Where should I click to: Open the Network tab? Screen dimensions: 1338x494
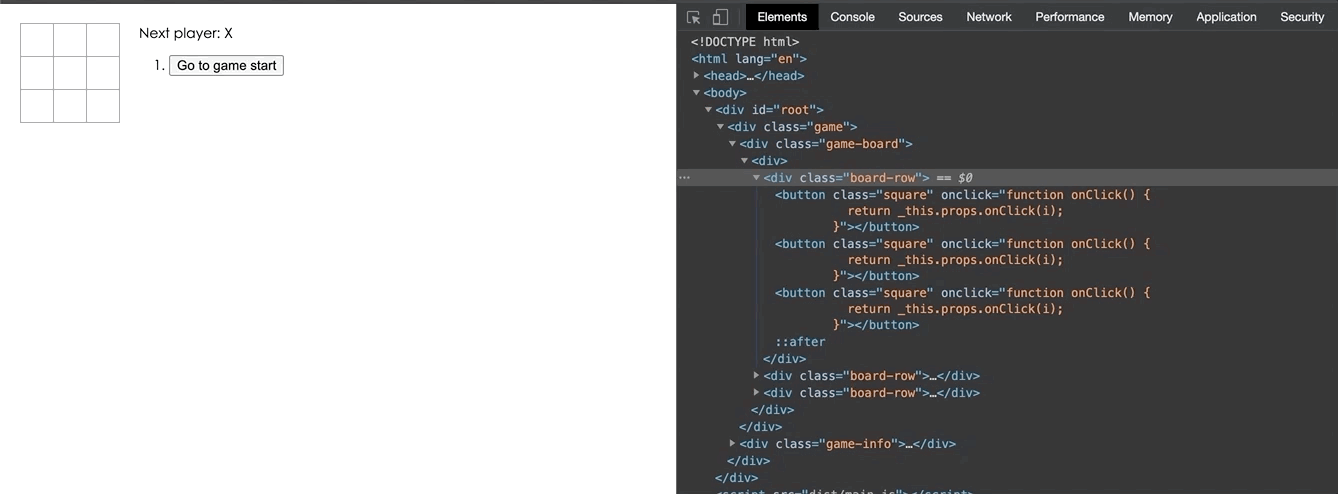[989, 17]
